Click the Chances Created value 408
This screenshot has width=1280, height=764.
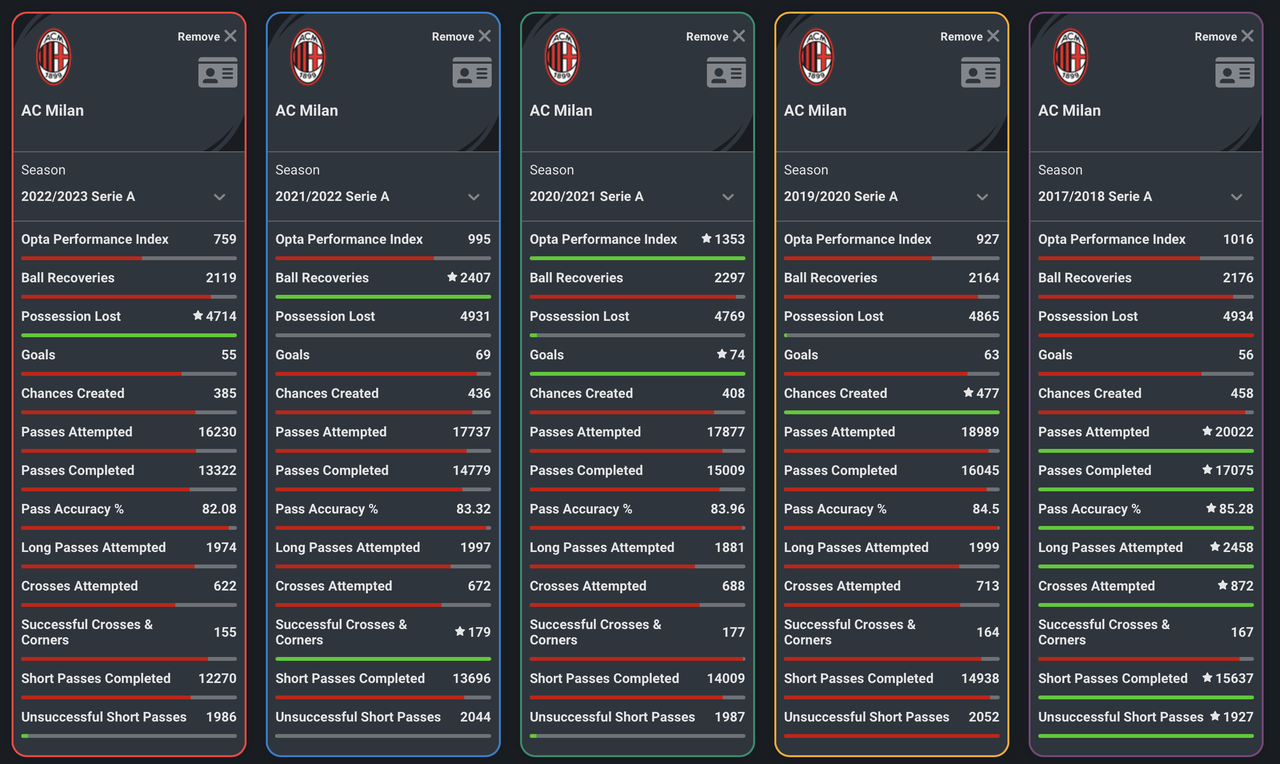[x=733, y=393]
